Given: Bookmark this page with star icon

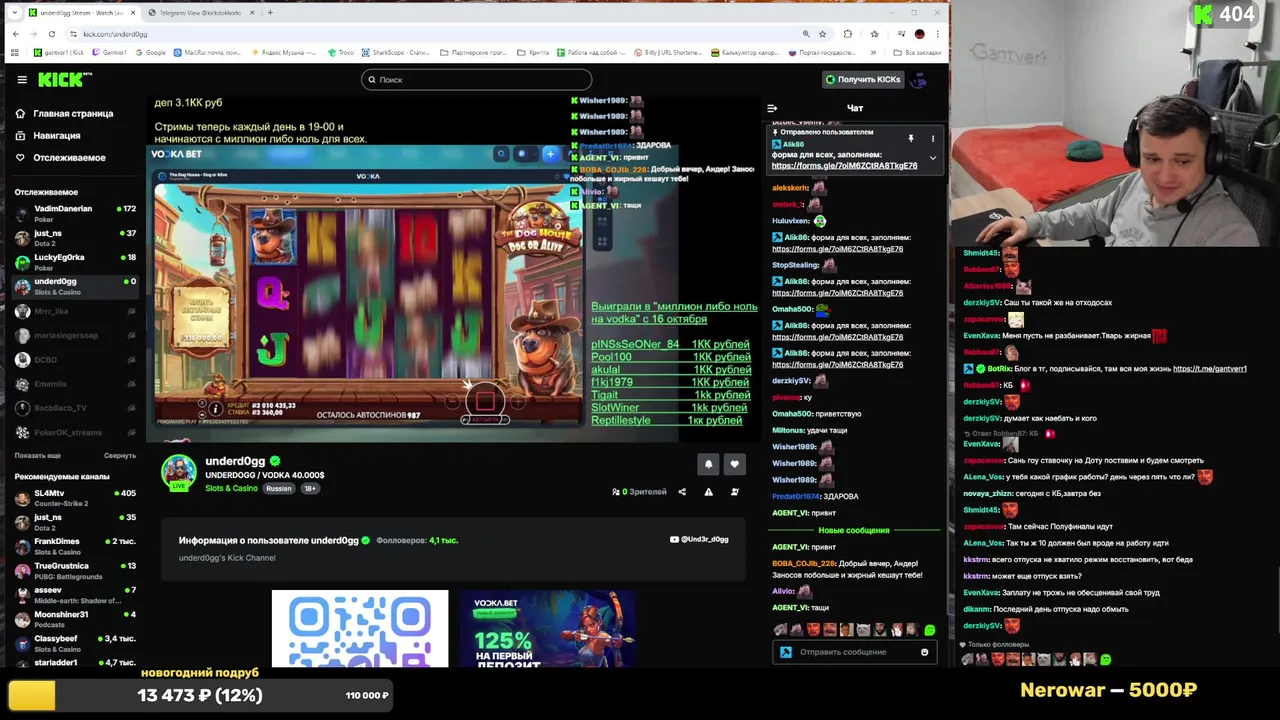Looking at the screenshot, I should pyautogui.click(x=822, y=34).
